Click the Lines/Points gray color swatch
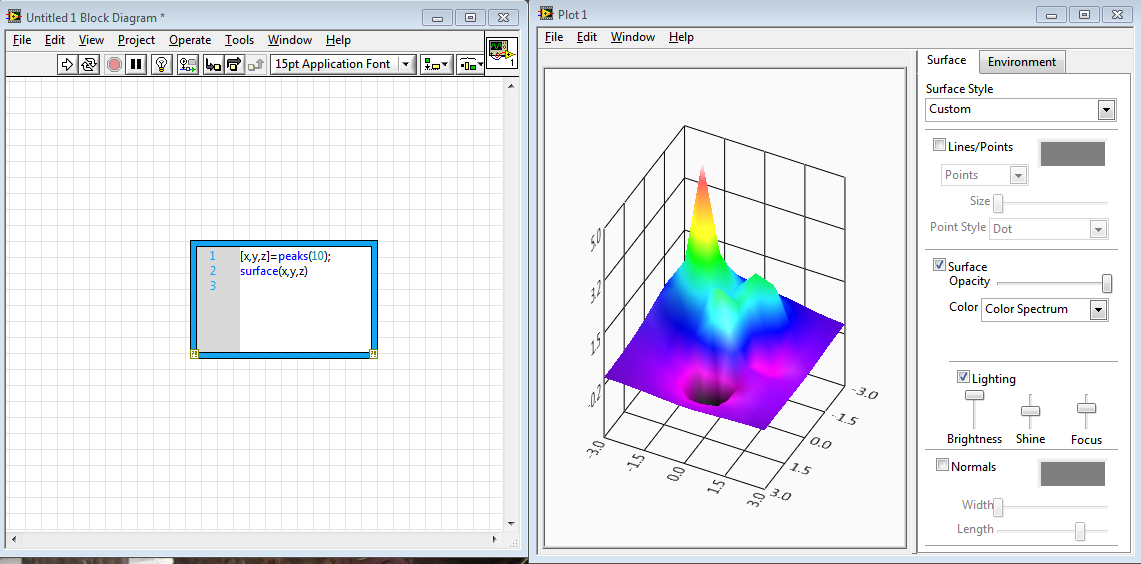Image resolution: width=1141 pixels, height=564 pixels. click(x=1073, y=154)
